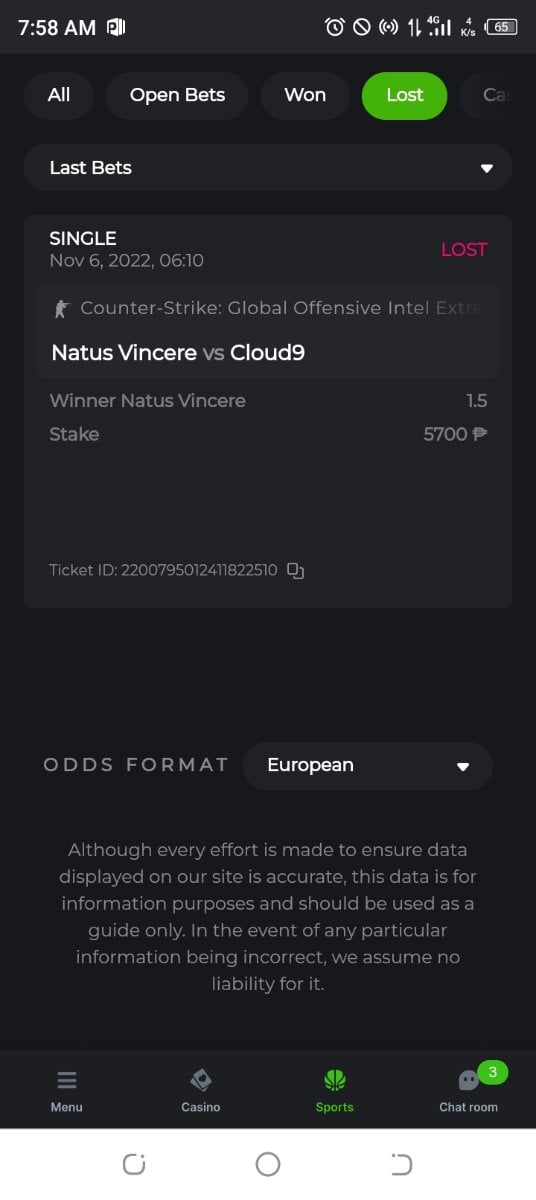Tap the green chat notification badge
536x1200 pixels.
pyautogui.click(x=492, y=1072)
